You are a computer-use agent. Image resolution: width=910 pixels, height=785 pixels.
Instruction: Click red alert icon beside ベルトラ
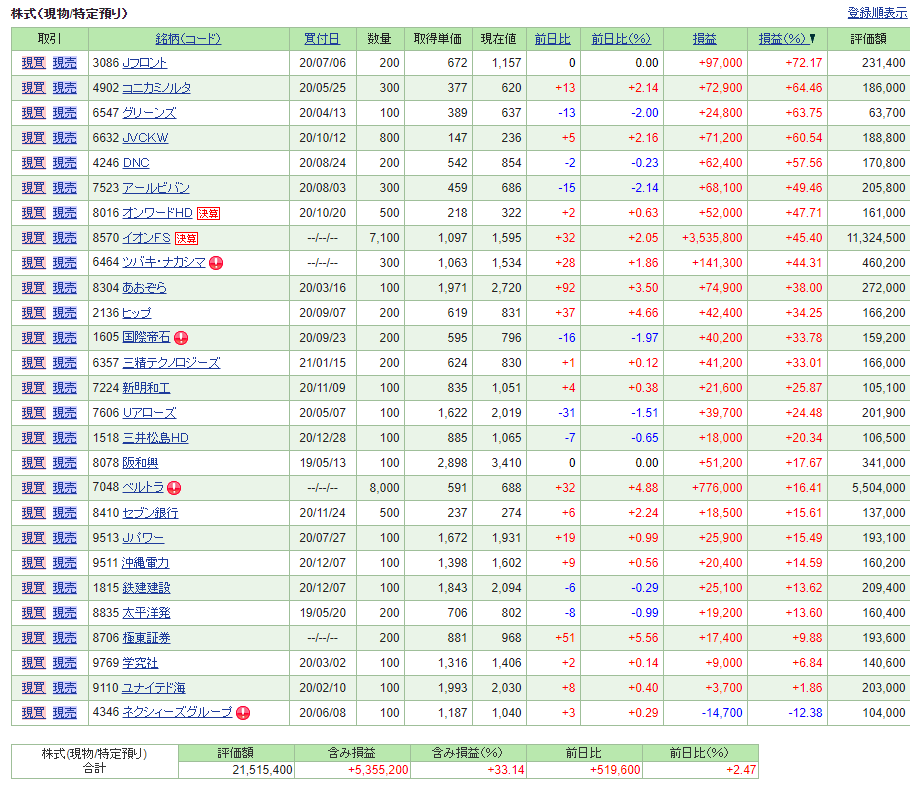pyautogui.click(x=174, y=488)
